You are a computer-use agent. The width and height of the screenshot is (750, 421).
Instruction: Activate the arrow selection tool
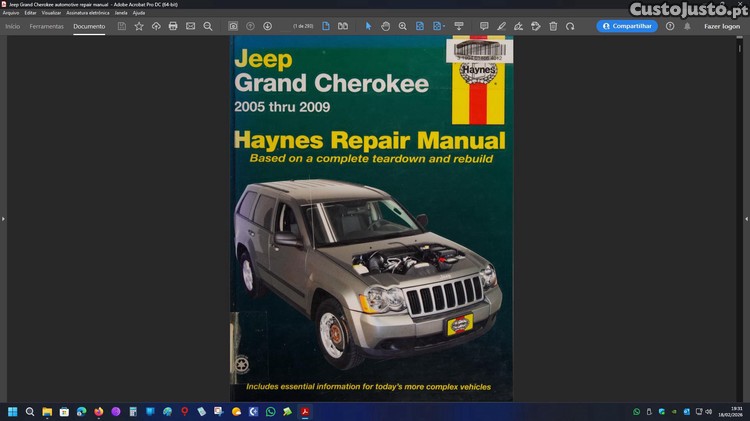click(368, 26)
